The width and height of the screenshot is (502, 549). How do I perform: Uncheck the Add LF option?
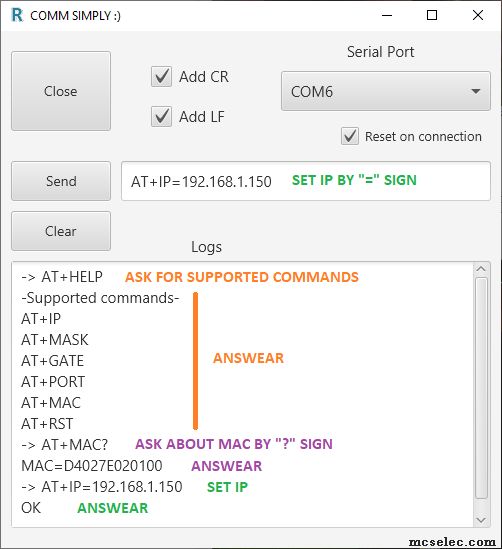pos(161,116)
